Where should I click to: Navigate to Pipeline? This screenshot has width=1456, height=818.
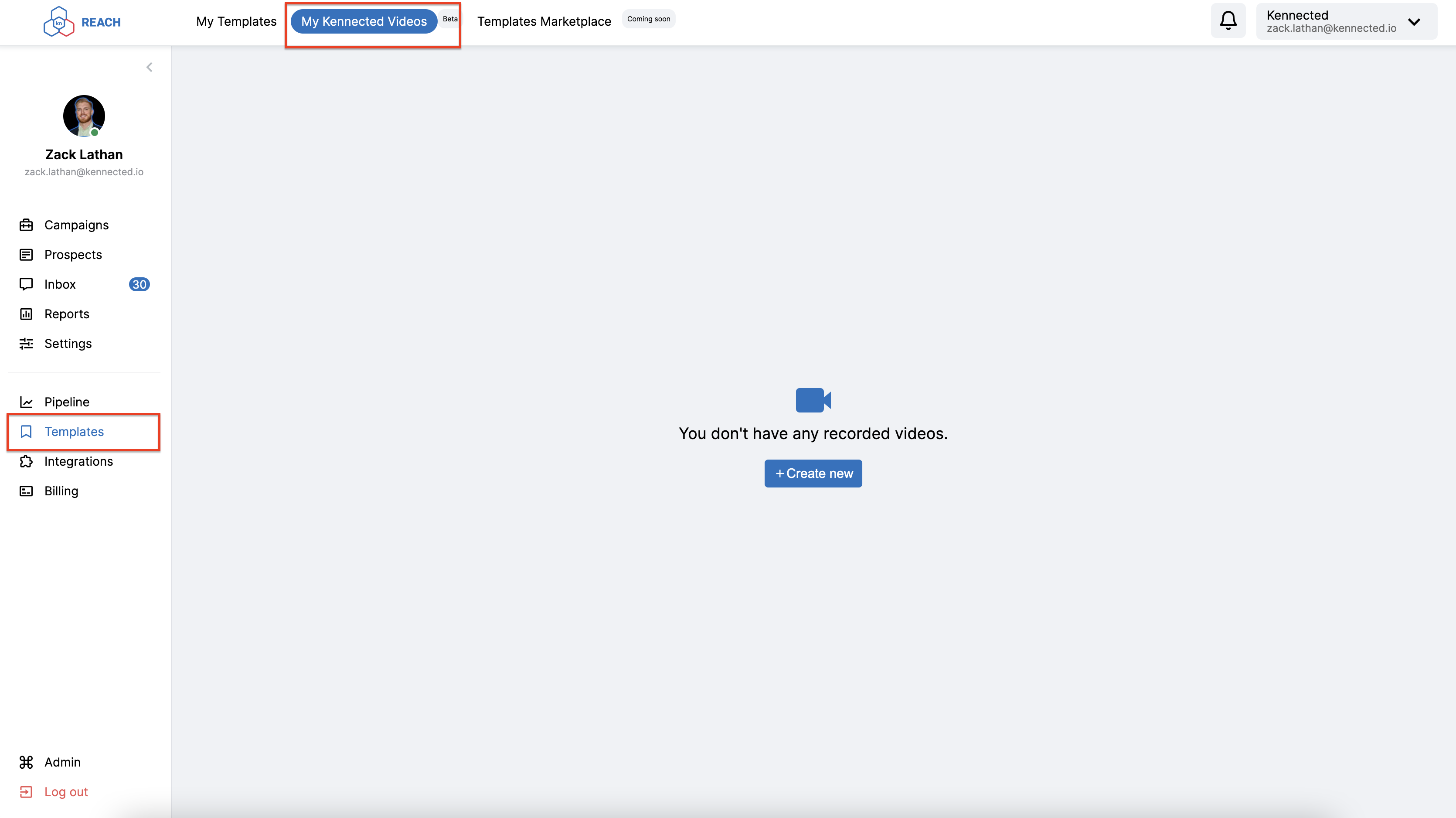[67, 402]
